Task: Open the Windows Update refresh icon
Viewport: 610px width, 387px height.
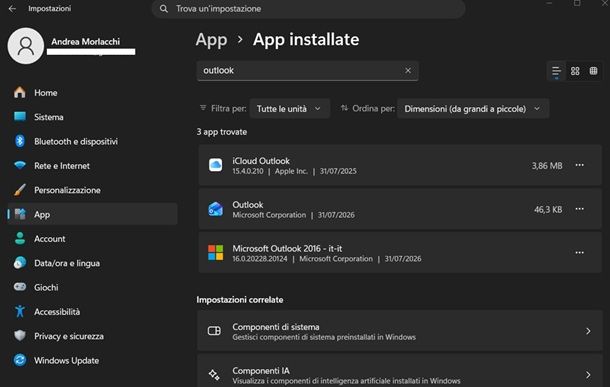Action: pos(20,360)
